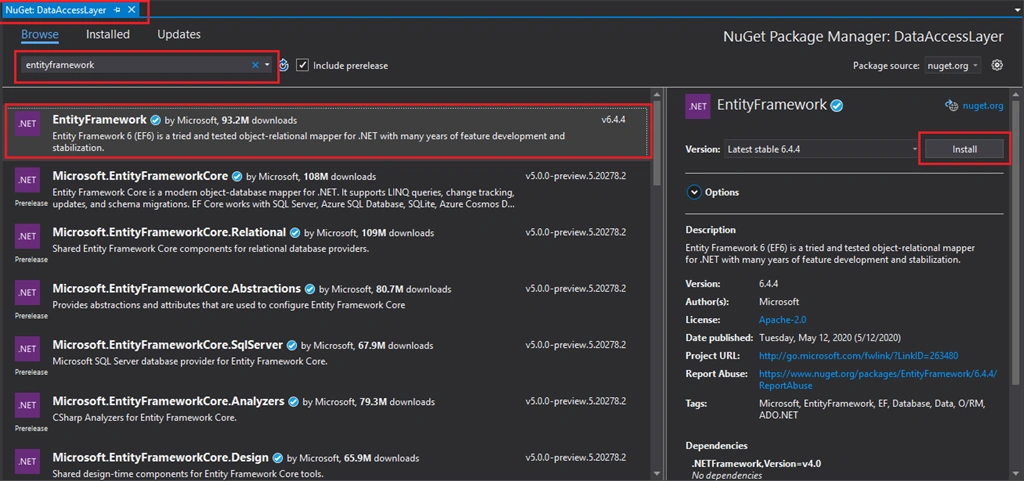Click verified badge in details pane header
The height and width of the screenshot is (481, 1024).
pyautogui.click(x=835, y=105)
